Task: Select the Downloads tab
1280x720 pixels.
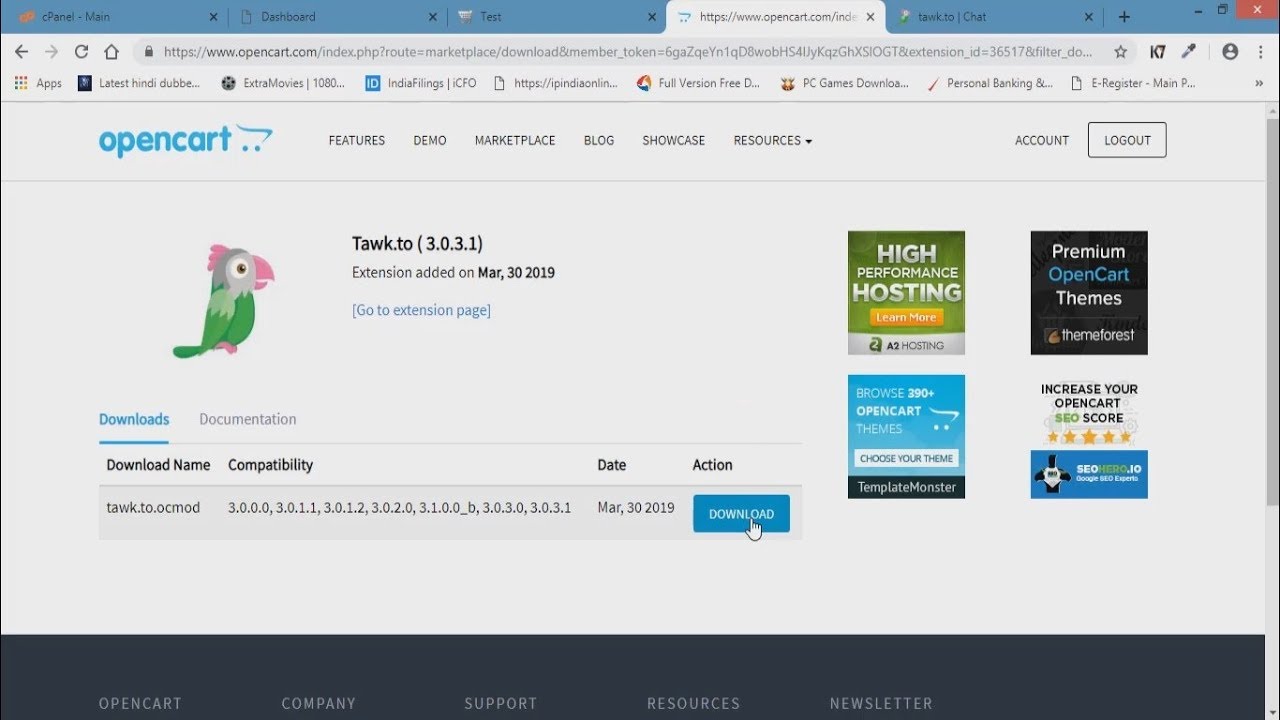Action: 134,420
